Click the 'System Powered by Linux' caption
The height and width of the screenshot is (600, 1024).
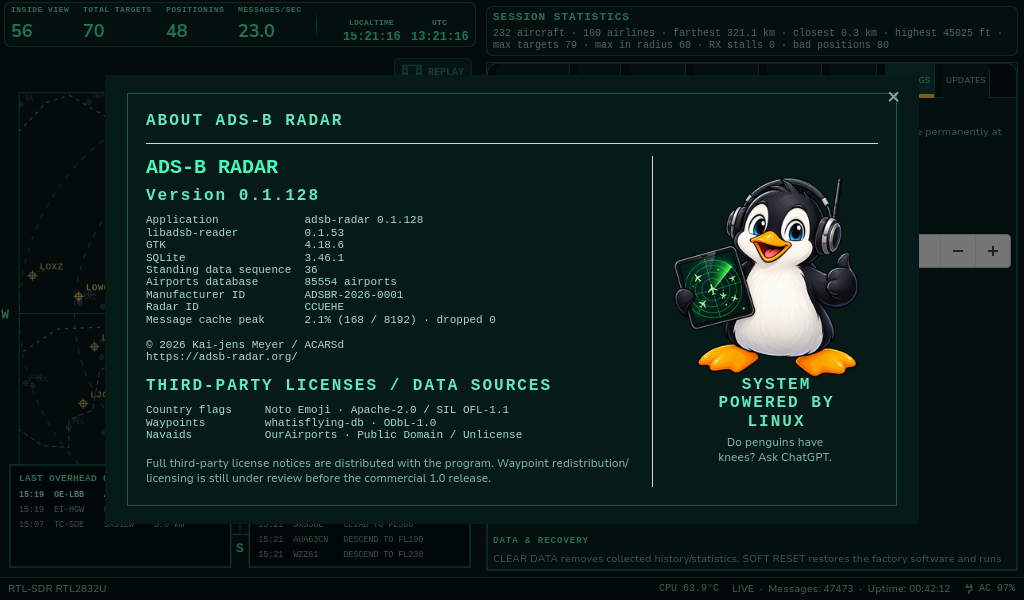776,402
